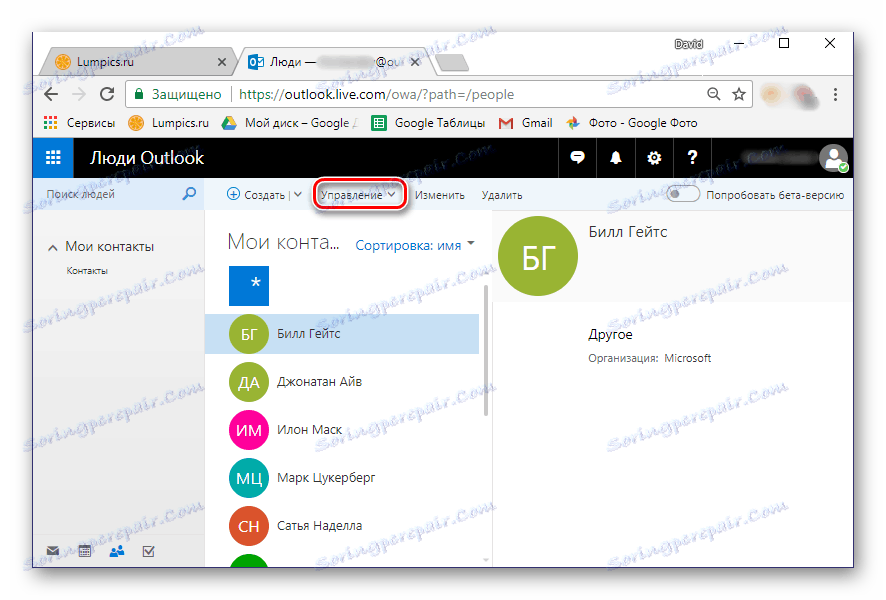The height and width of the screenshot is (600, 886).
Task: Click Chrome profile David button
Action: [689, 44]
